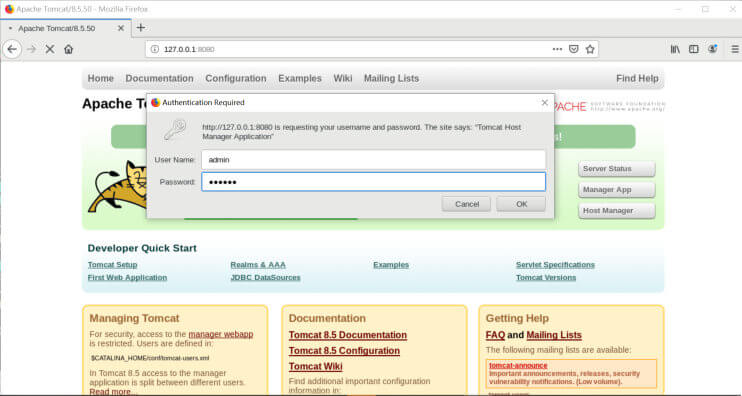The image size is (742, 396).
Task: Open the FAQ link in Getting Help
Action: [x=495, y=335]
